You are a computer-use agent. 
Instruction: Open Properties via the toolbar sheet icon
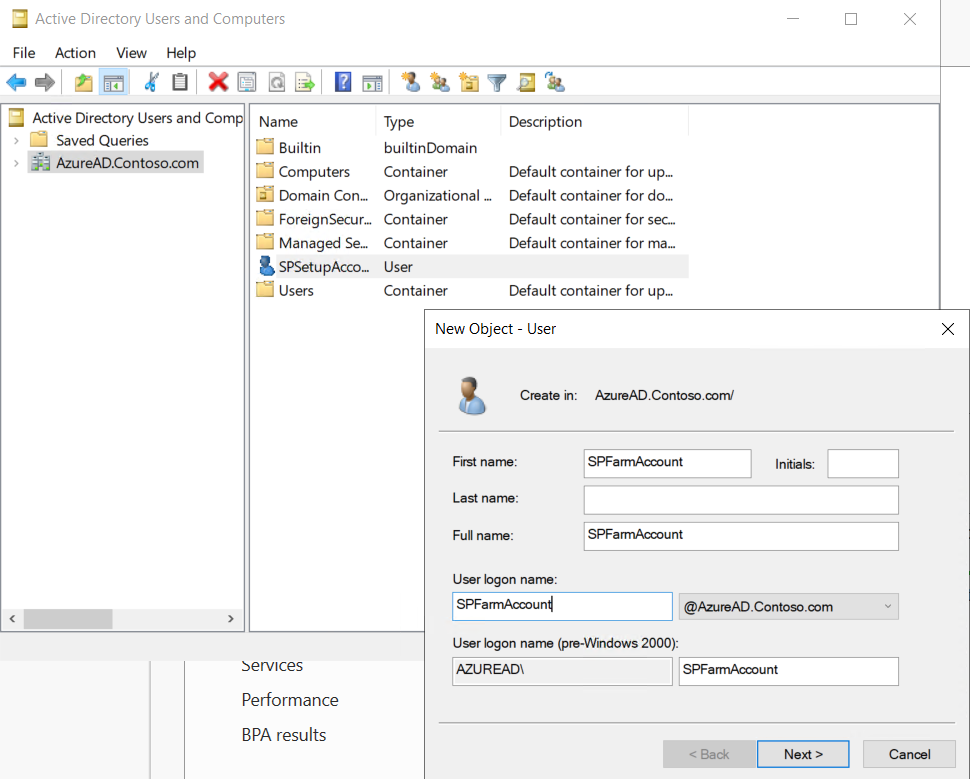247,82
